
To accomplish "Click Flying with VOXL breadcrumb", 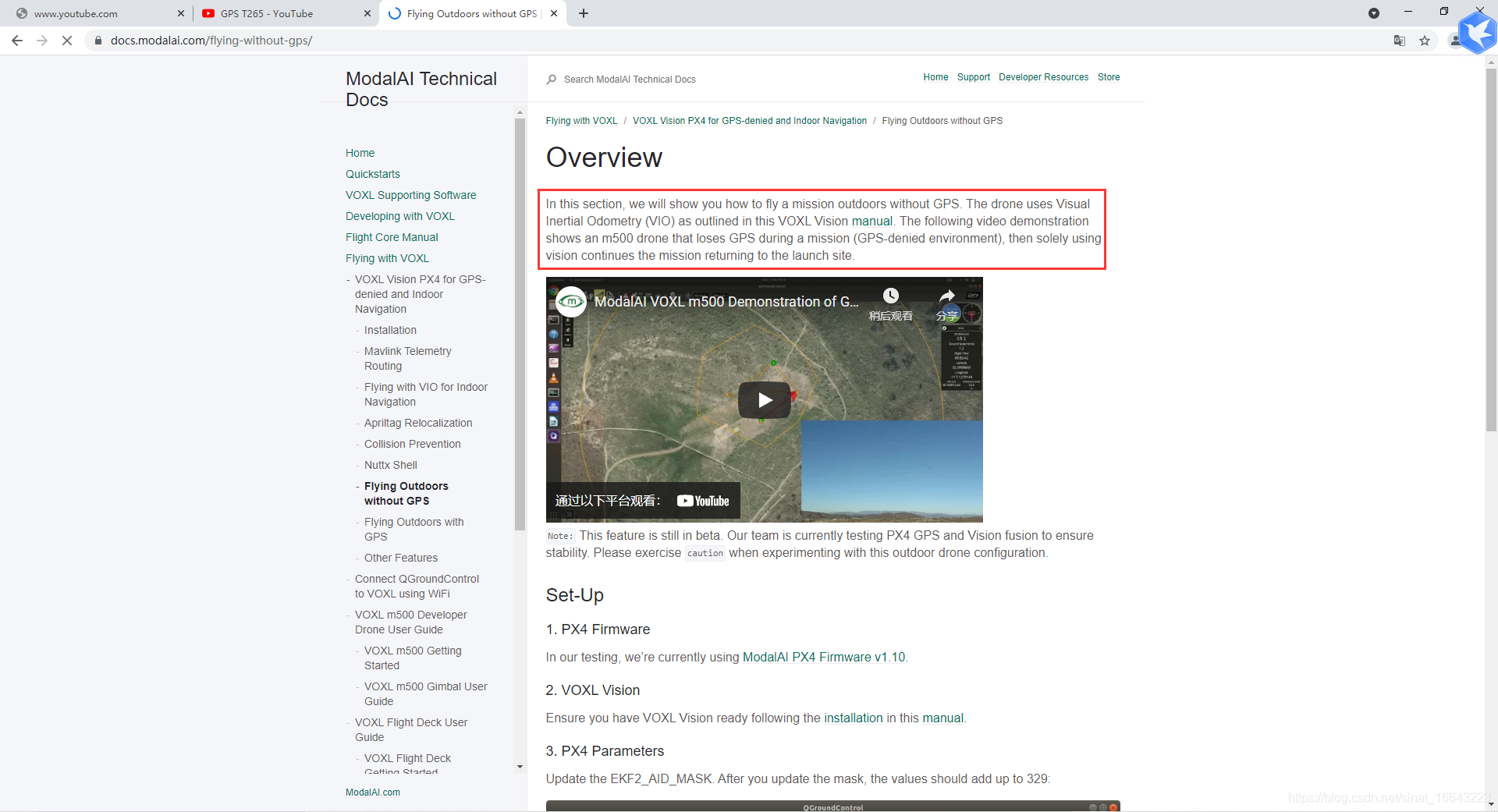I will click(581, 121).
